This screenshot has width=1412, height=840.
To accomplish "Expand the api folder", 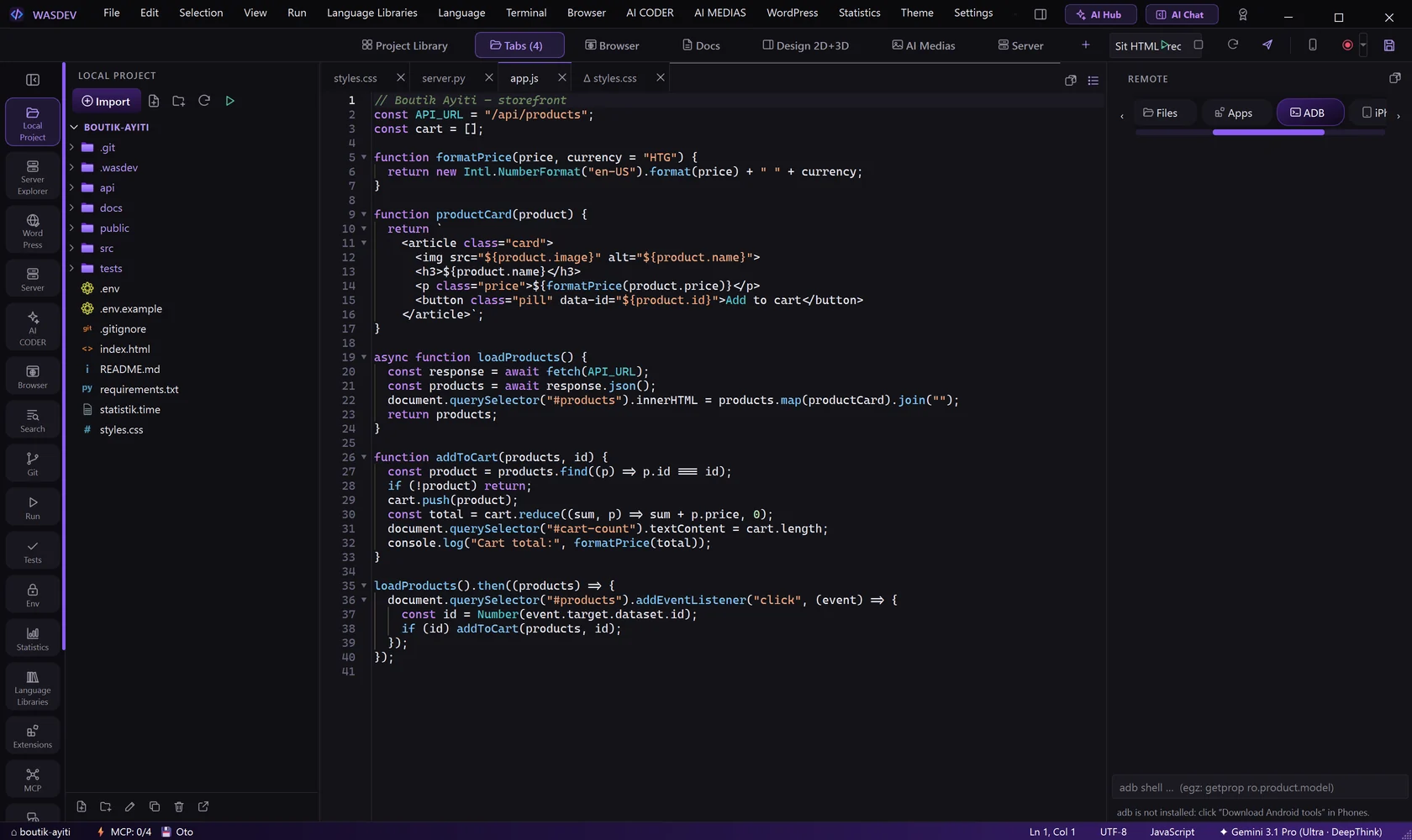I will click(x=72, y=187).
